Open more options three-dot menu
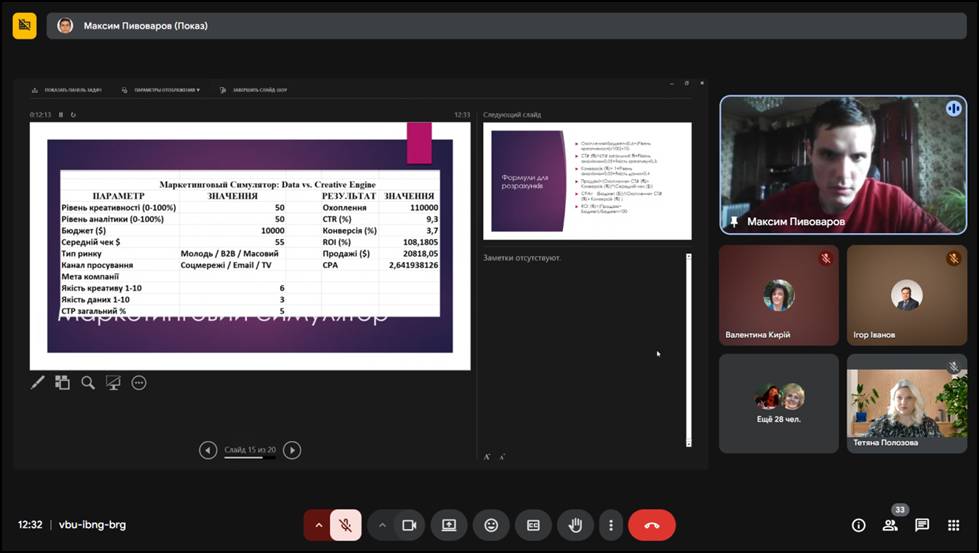Image resolution: width=979 pixels, height=553 pixels. [x=610, y=525]
